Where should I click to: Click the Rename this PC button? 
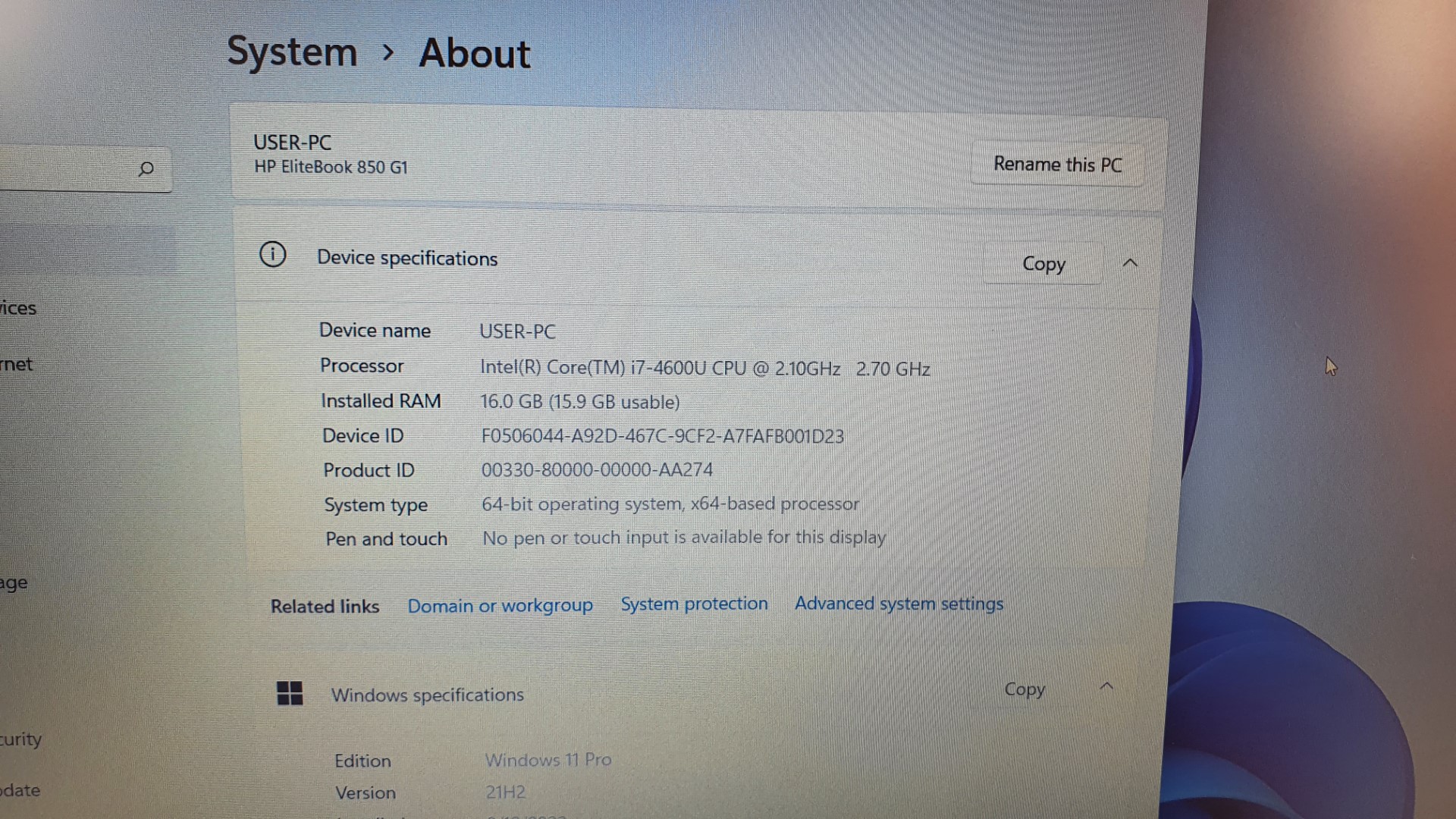[x=1057, y=164]
